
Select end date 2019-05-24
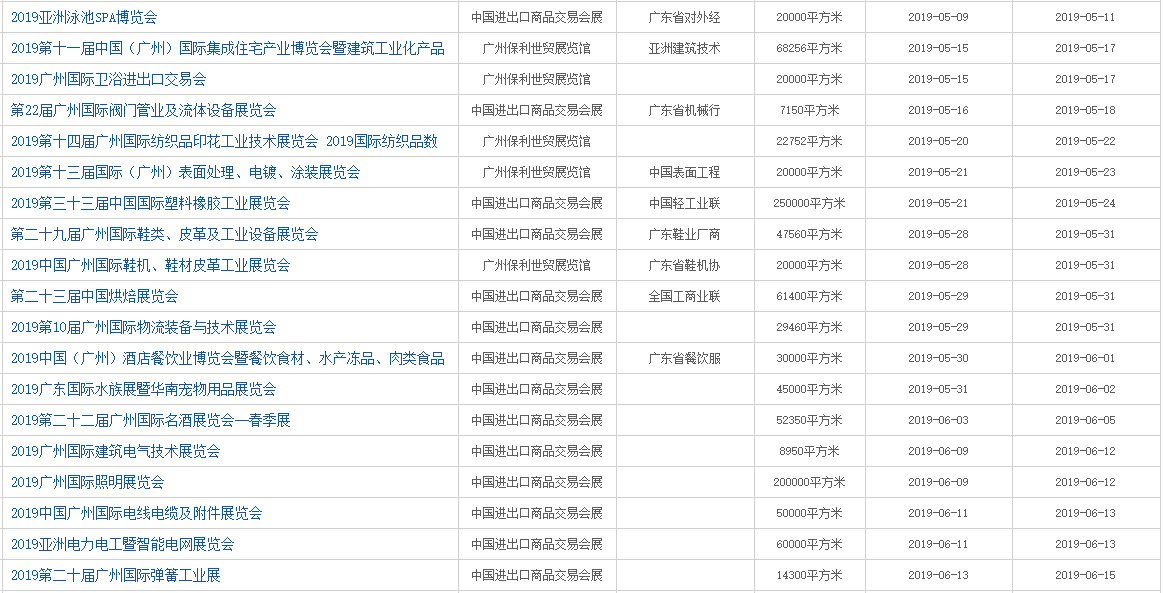1085,203
